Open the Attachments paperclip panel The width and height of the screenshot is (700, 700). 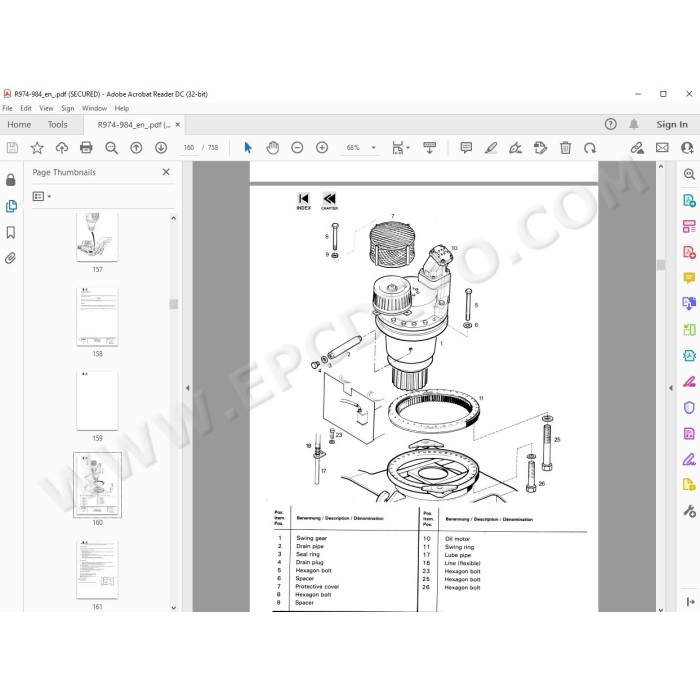coord(11,258)
